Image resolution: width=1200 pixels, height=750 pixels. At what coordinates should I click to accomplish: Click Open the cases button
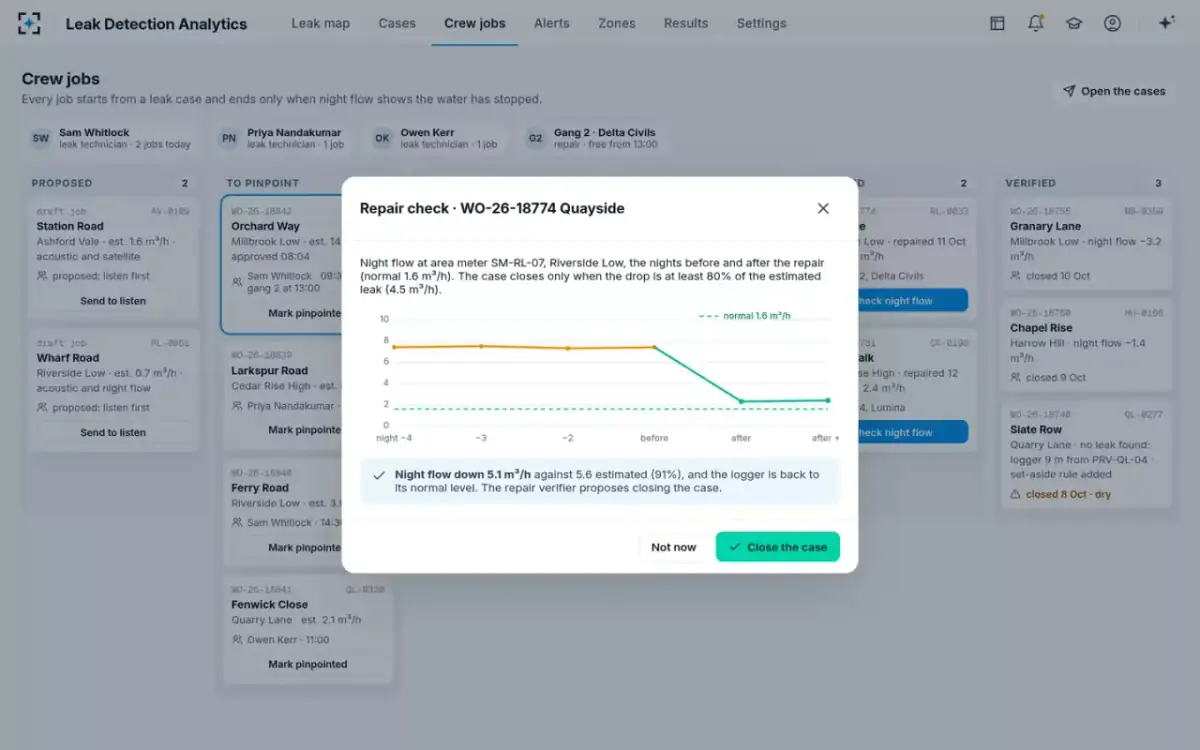click(x=1114, y=91)
